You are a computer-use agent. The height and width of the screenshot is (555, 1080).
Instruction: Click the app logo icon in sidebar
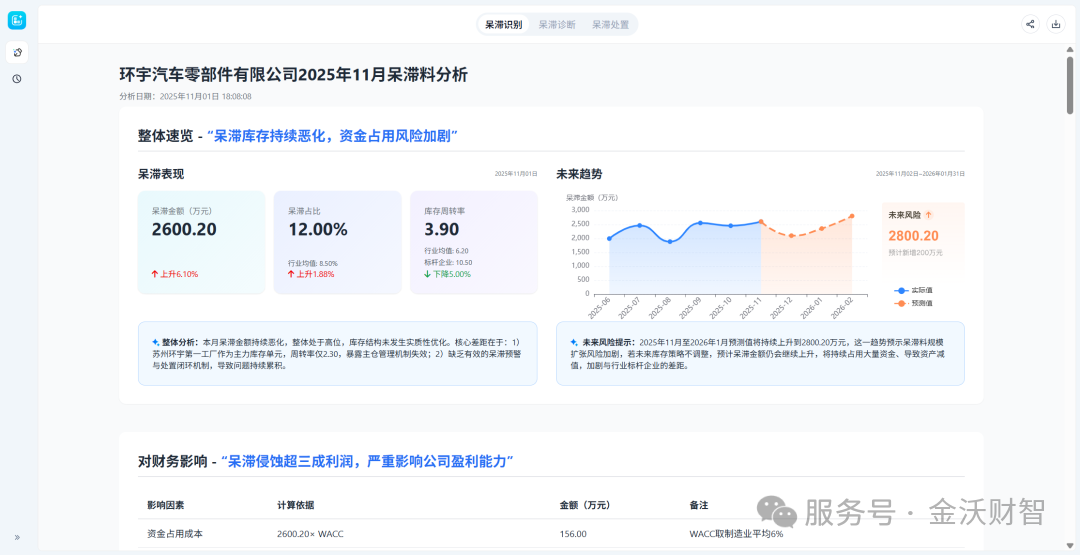point(17,21)
